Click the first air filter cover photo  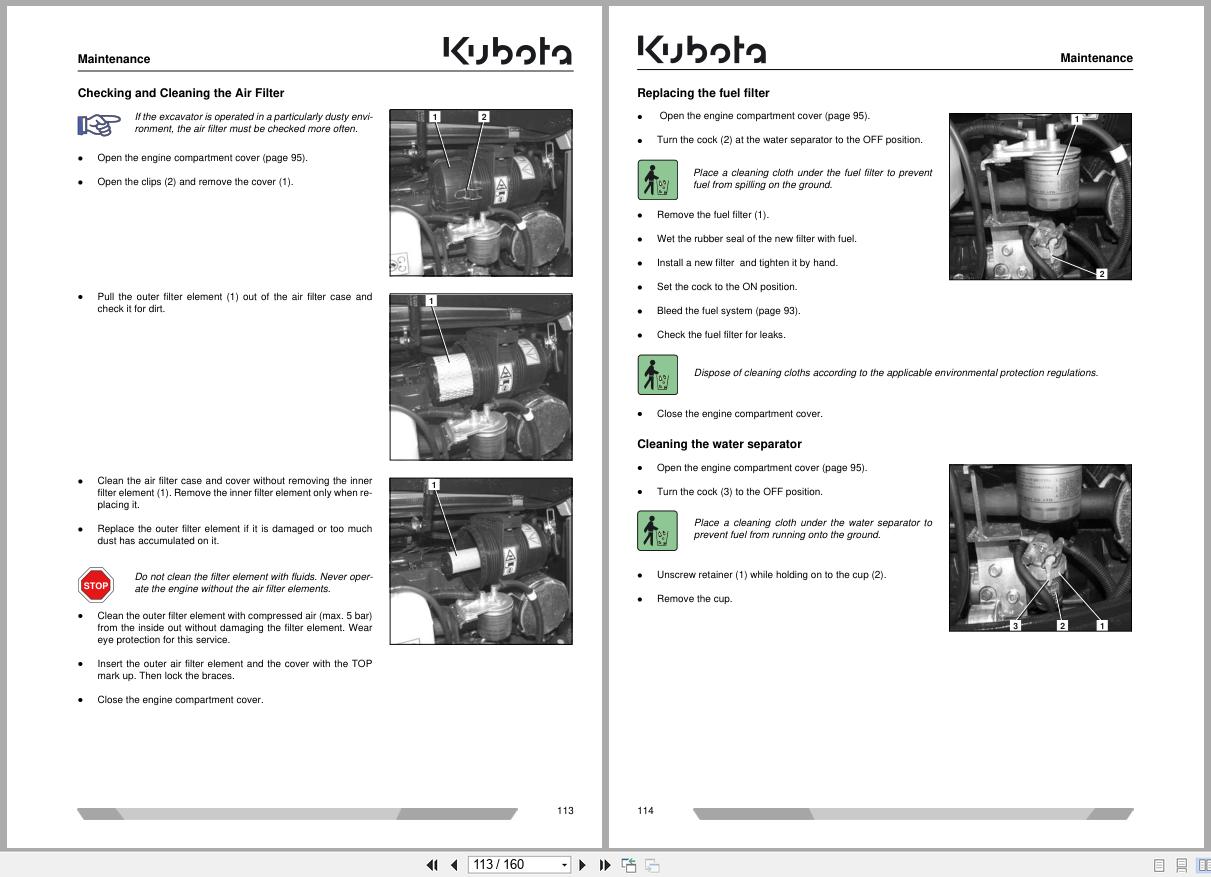coord(481,193)
